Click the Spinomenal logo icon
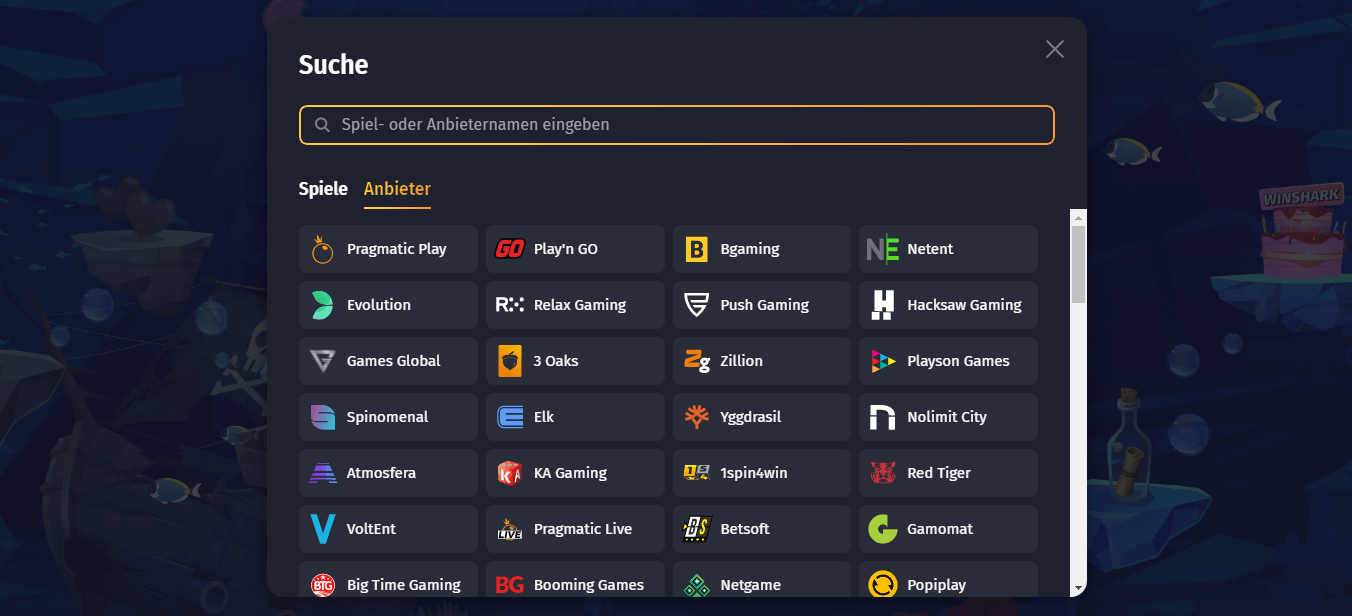1352x616 pixels. pos(323,417)
